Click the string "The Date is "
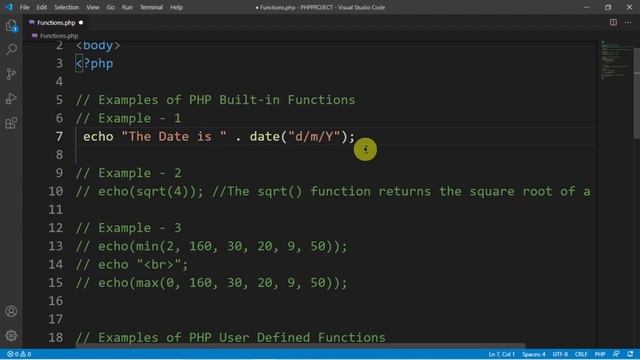The width and height of the screenshot is (640, 360). [x=174, y=136]
